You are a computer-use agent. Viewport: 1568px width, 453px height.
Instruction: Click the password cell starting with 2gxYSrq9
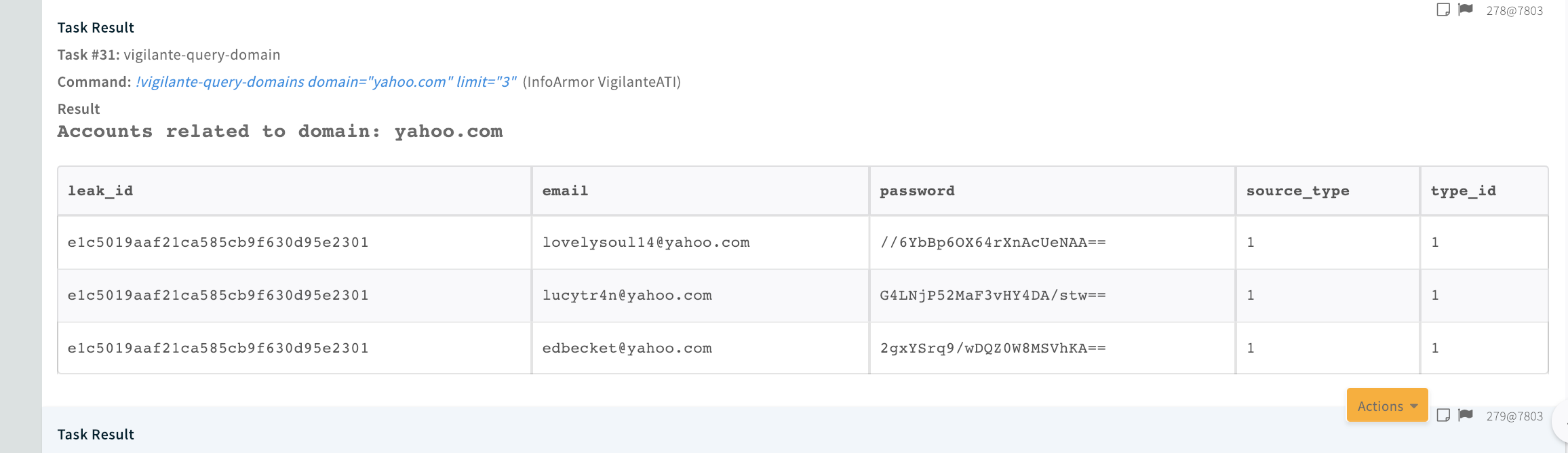[x=992, y=349]
